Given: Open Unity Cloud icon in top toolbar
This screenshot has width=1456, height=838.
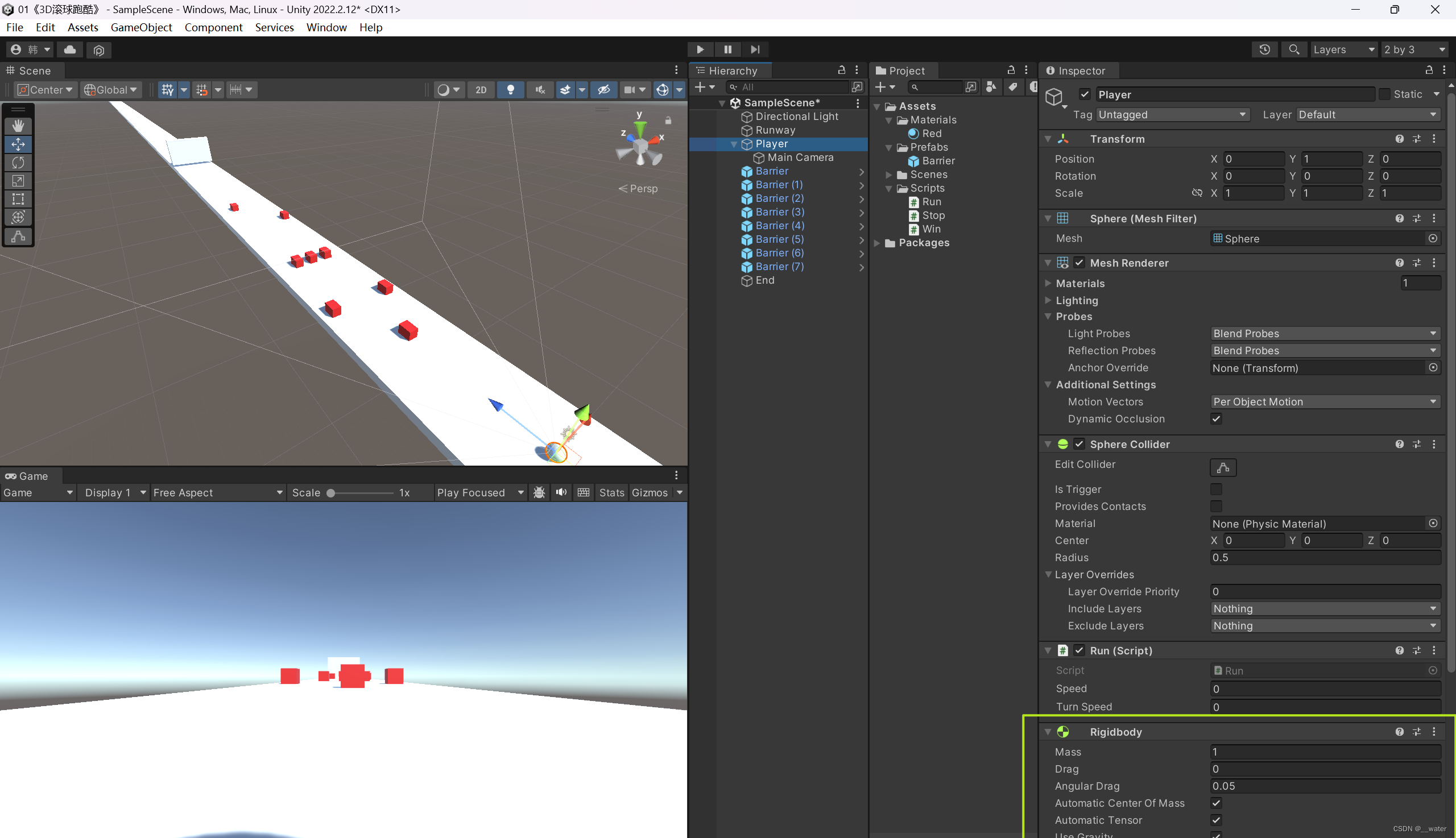Looking at the screenshot, I should (x=69, y=49).
